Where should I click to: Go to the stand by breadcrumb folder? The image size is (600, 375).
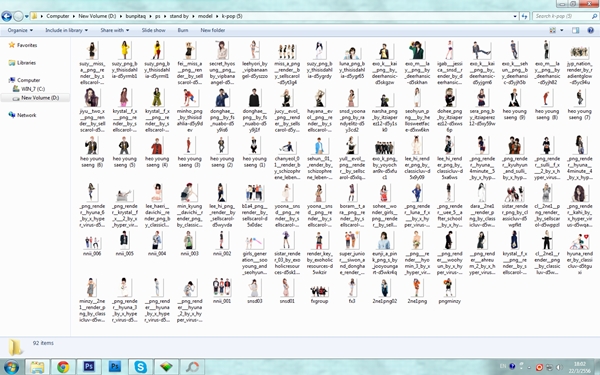point(179,16)
